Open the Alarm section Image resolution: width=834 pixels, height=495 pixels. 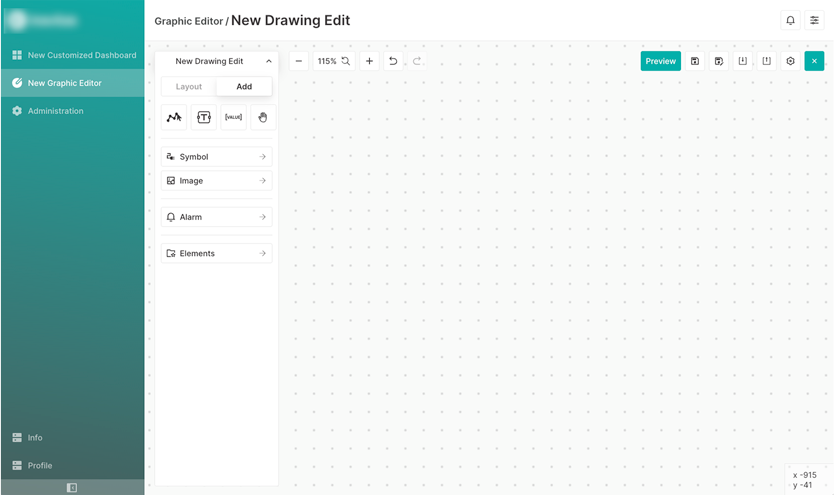217,217
